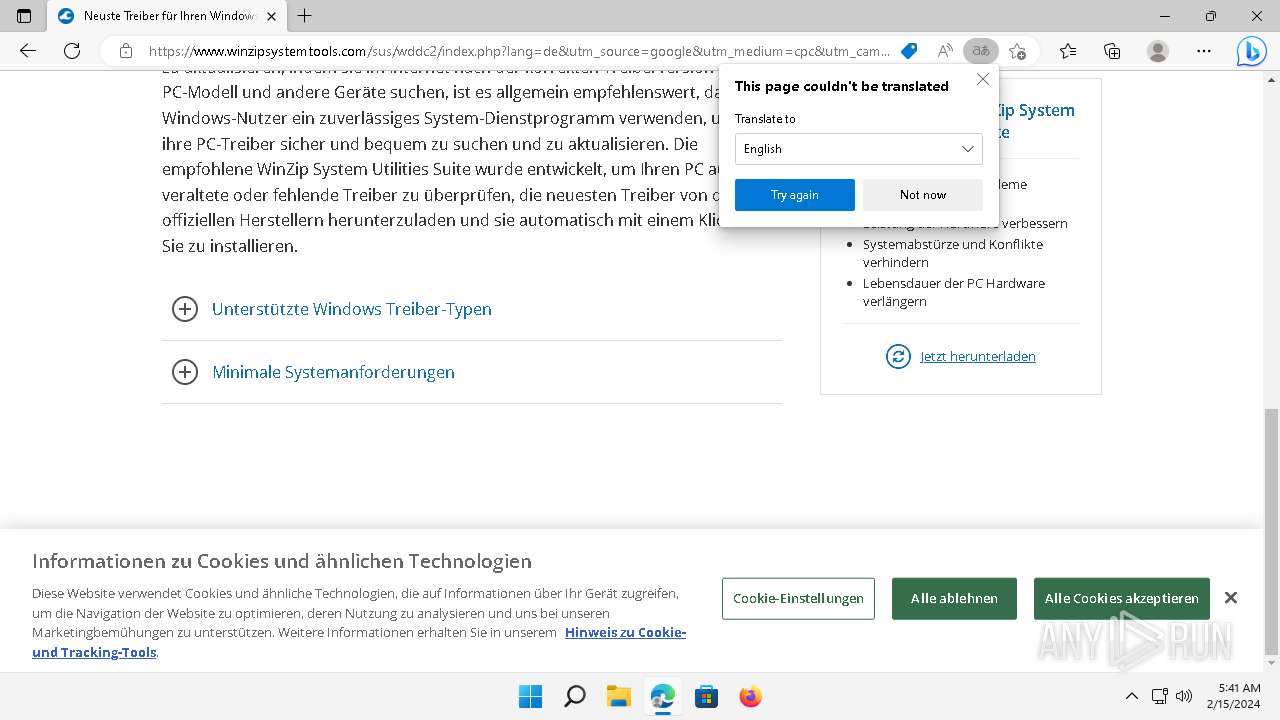Click Alle Cookies akzeptieren button
This screenshot has width=1280, height=720.
tap(1122, 598)
